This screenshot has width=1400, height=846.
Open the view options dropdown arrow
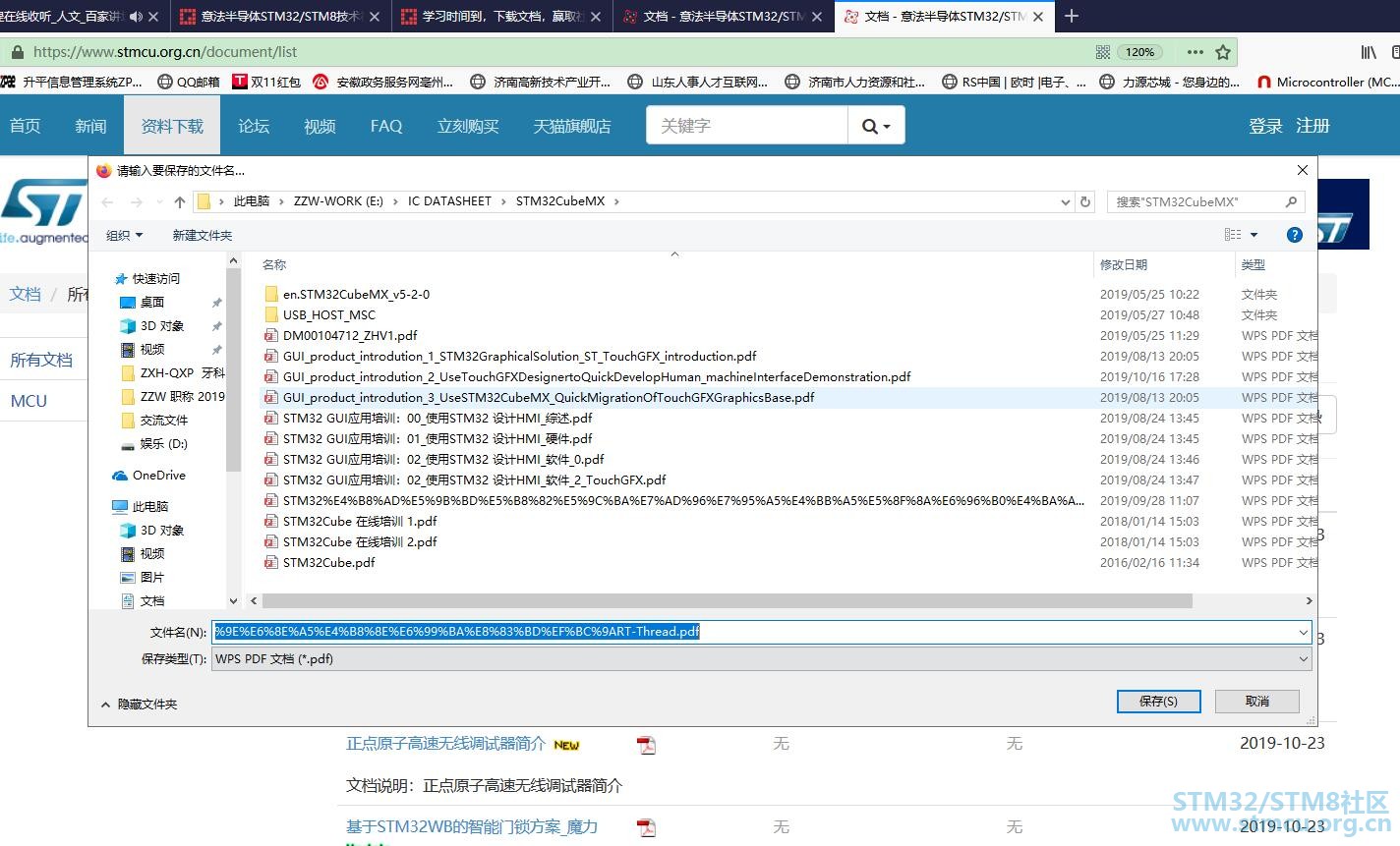pyautogui.click(x=1254, y=235)
